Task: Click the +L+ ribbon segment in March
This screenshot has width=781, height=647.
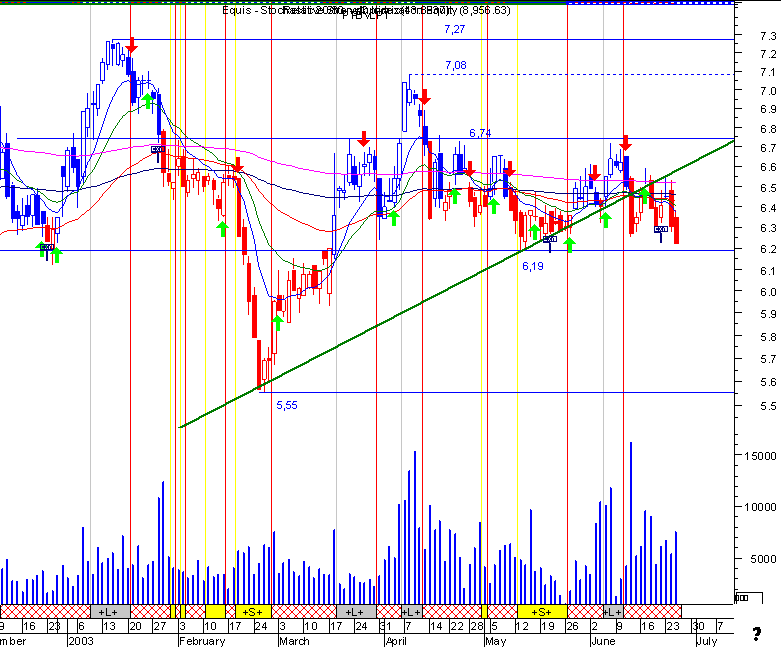Action: click(x=357, y=612)
